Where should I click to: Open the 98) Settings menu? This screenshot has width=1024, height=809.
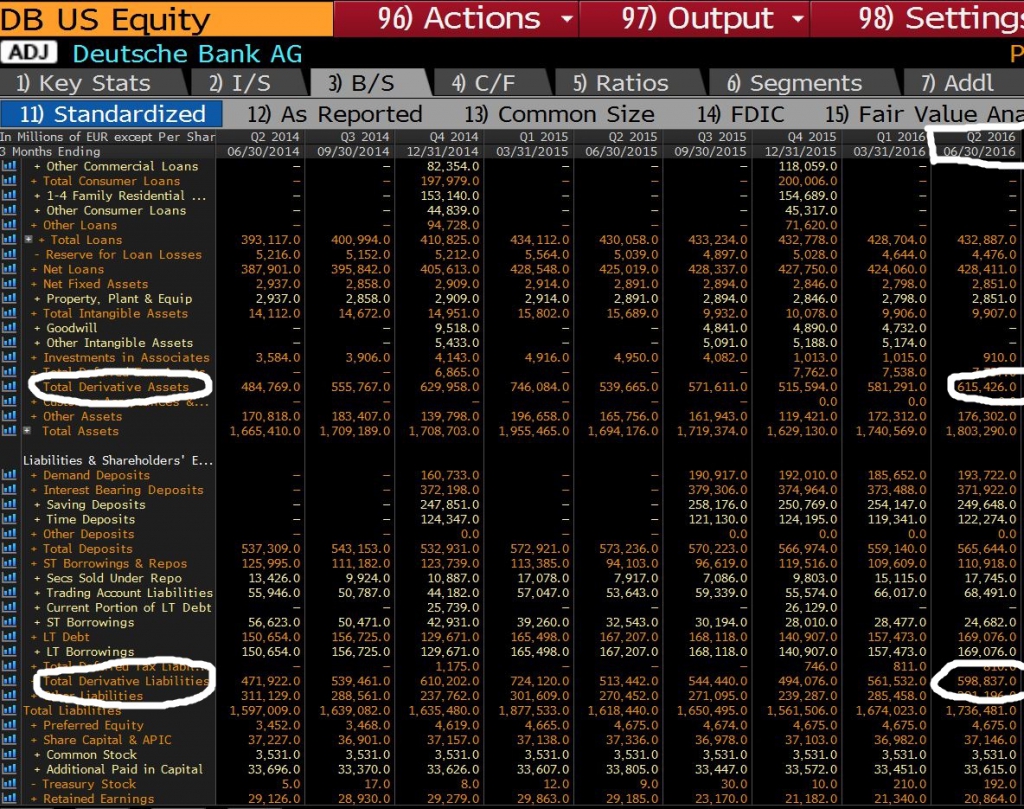click(x=918, y=18)
